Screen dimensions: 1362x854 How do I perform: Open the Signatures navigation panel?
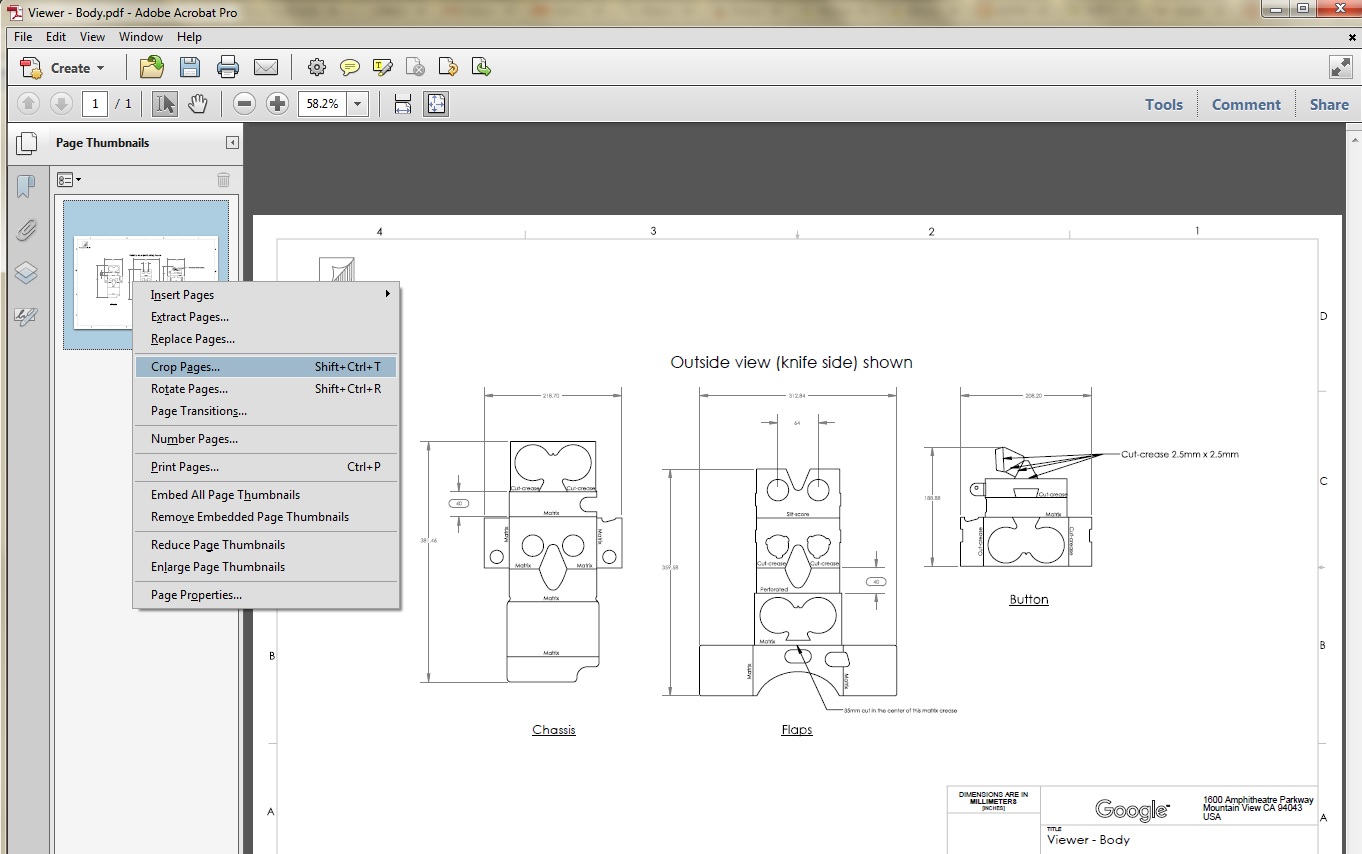coord(26,317)
